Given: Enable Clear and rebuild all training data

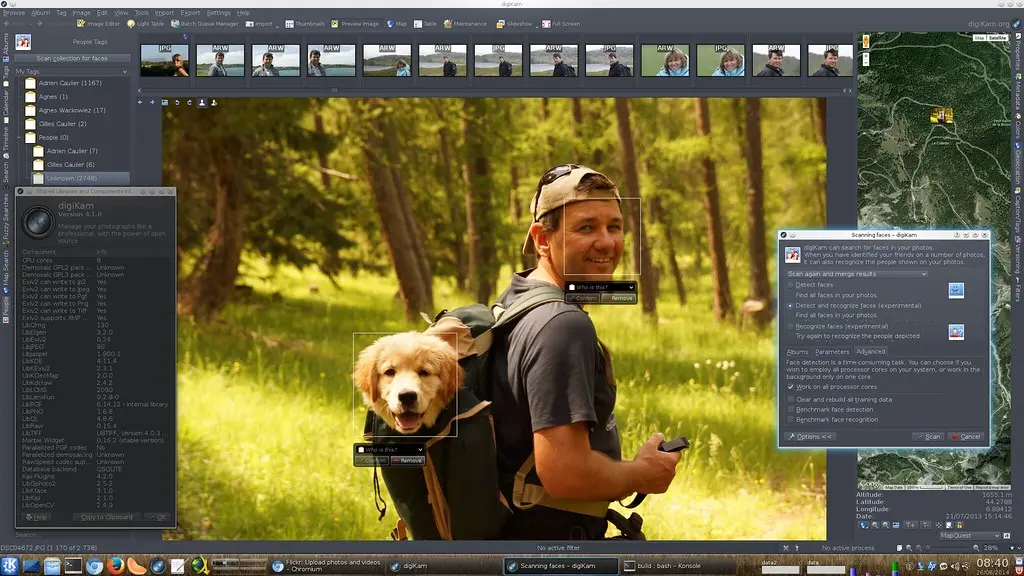Looking at the screenshot, I should [x=790, y=398].
